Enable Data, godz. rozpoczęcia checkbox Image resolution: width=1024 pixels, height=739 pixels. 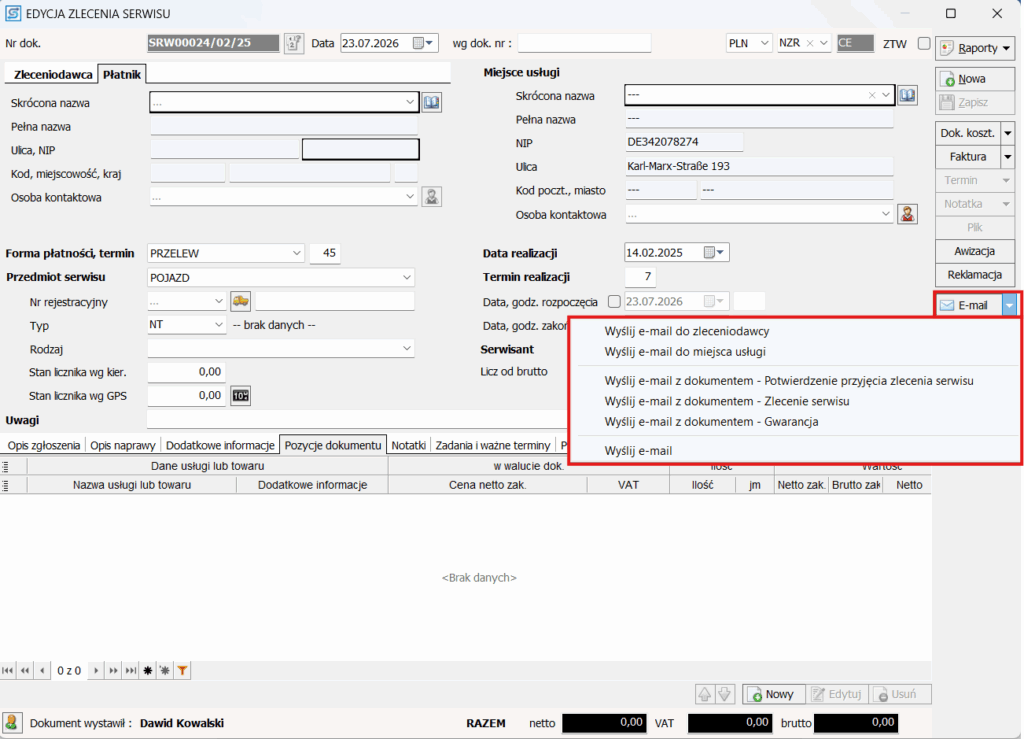tap(614, 301)
